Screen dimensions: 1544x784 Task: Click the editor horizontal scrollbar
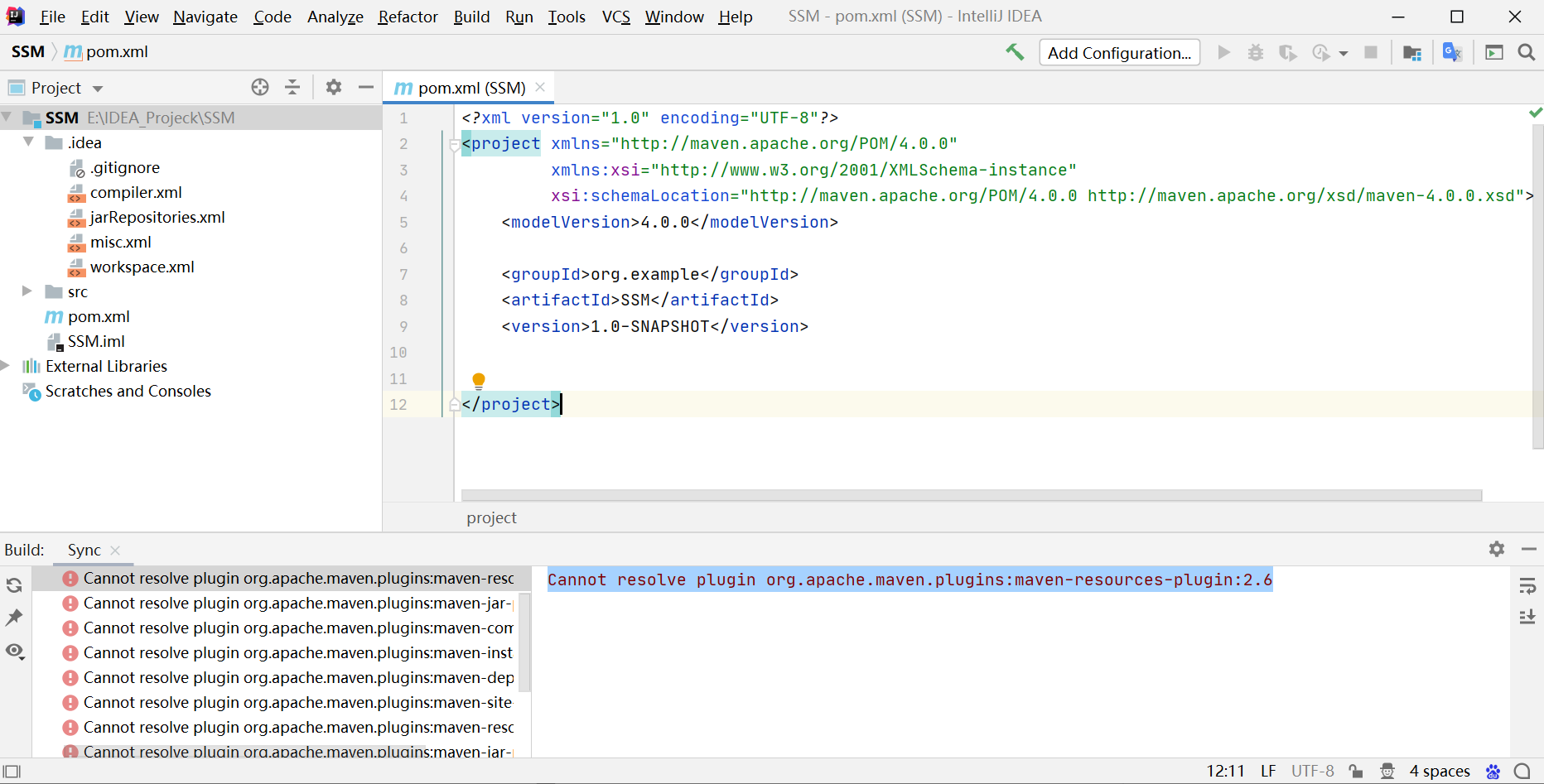[971, 495]
